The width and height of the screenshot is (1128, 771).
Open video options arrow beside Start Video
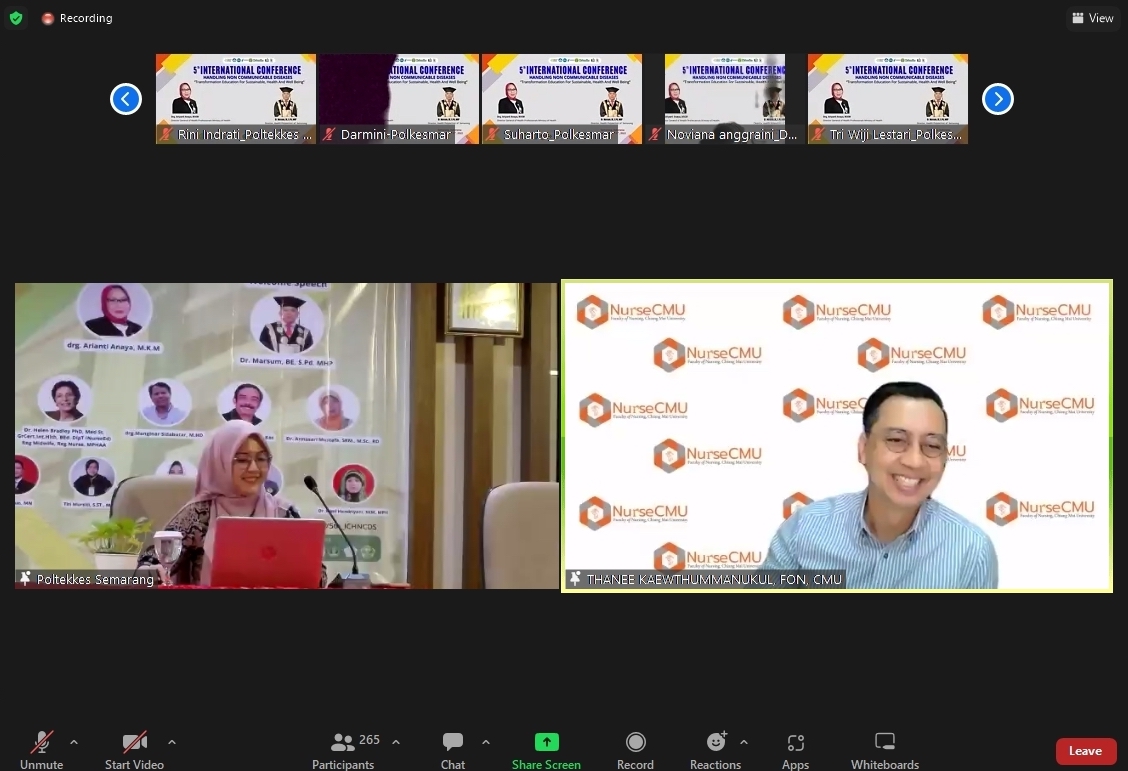(x=171, y=742)
